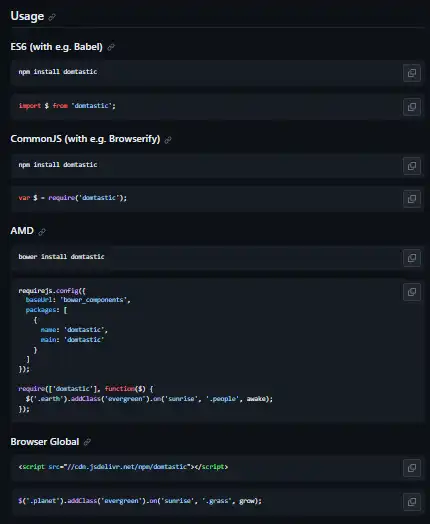
Task: Click the 'packages: [' line
Action: (46, 310)
